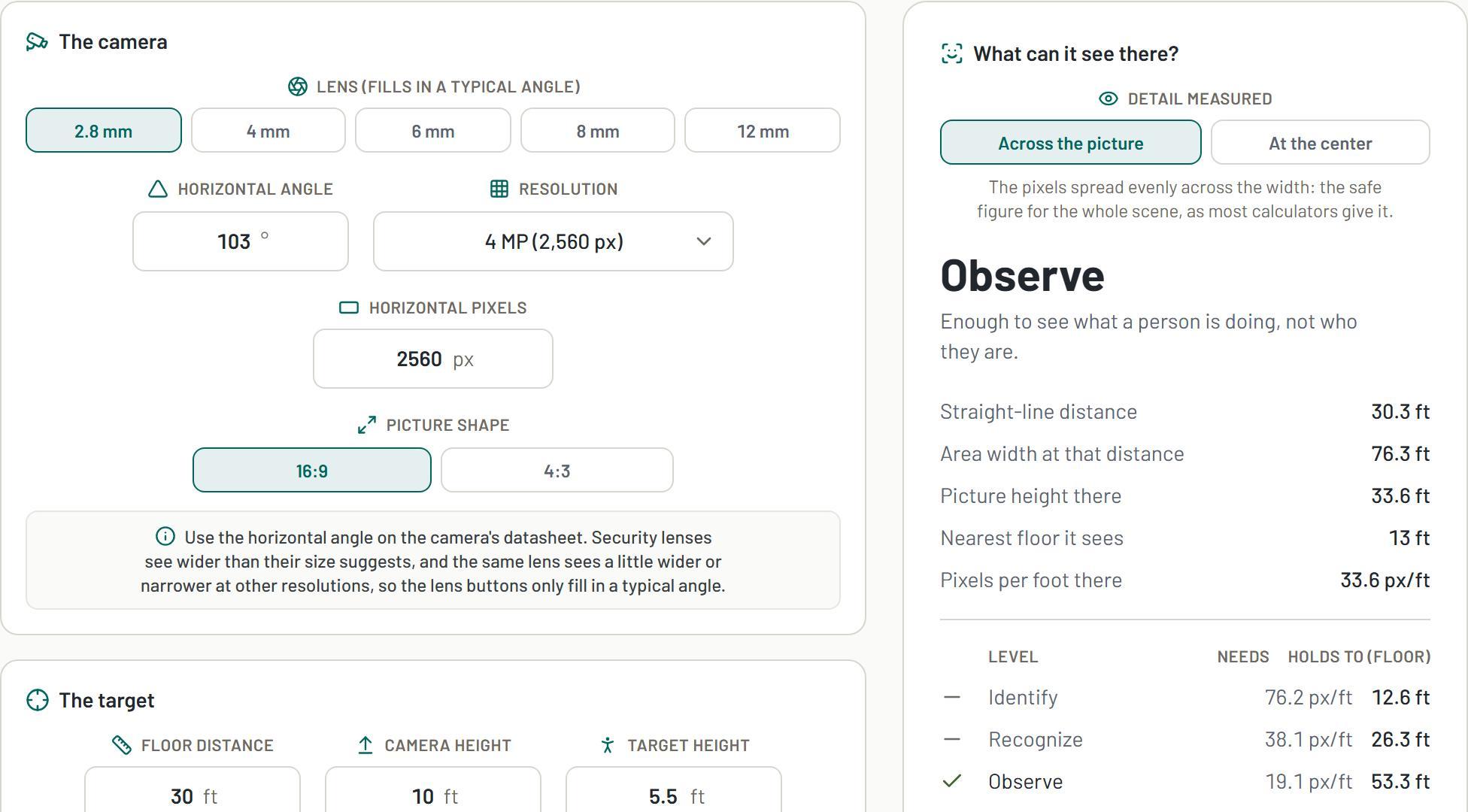Screen dimensions: 1468x812
Task: Select the 2.8 mm lens option
Action: click(x=104, y=130)
